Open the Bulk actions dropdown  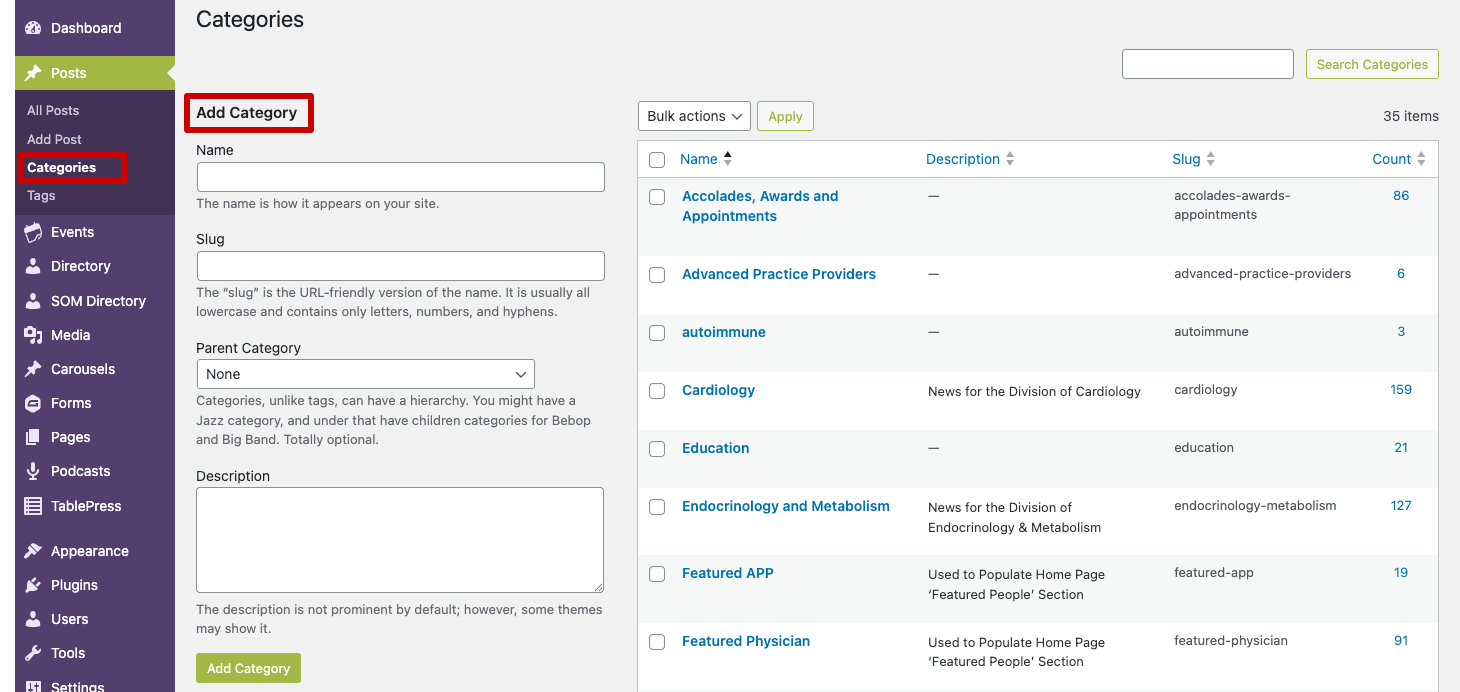694,116
